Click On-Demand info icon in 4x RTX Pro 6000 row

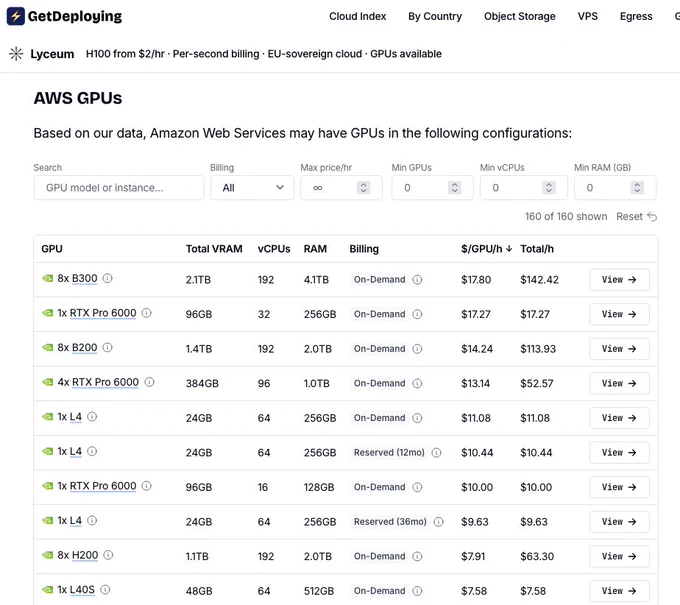tap(417, 383)
